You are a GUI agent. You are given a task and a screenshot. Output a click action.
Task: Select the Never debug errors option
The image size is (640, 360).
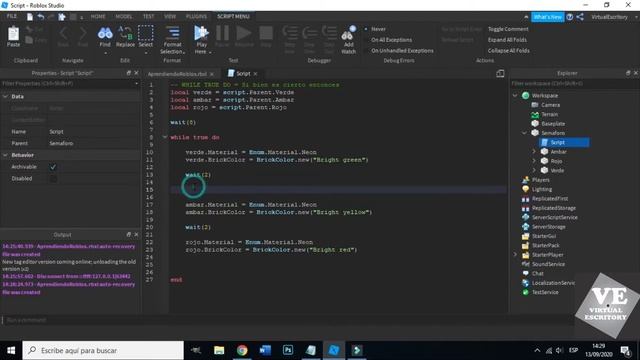pyautogui.click(x=378, y=29)
